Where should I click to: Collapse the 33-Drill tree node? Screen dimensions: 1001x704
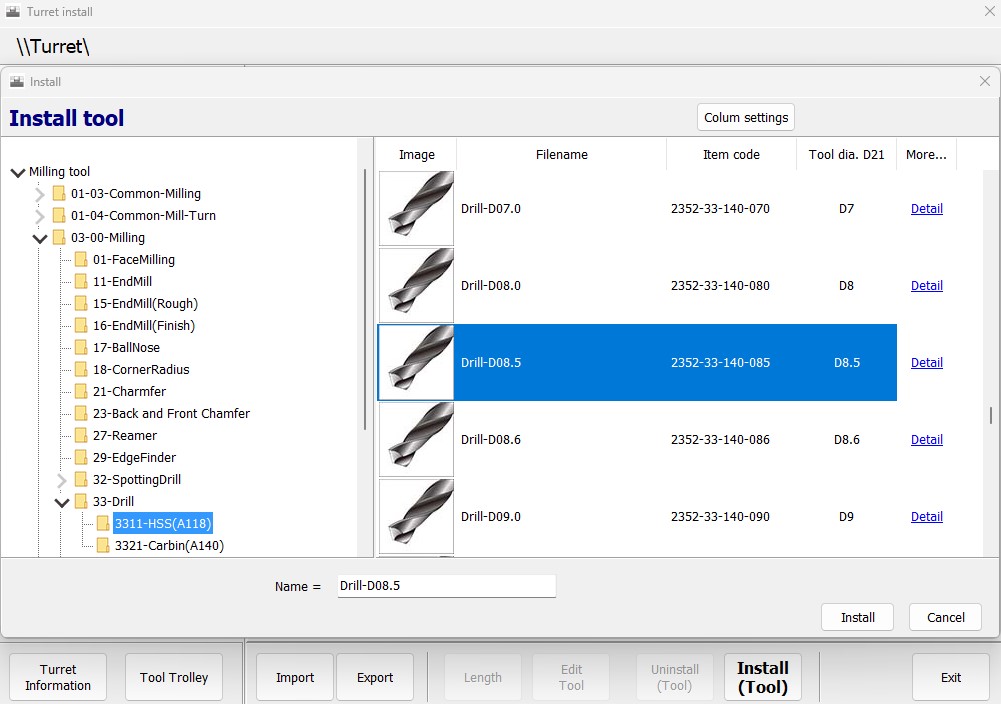point(62,502)
